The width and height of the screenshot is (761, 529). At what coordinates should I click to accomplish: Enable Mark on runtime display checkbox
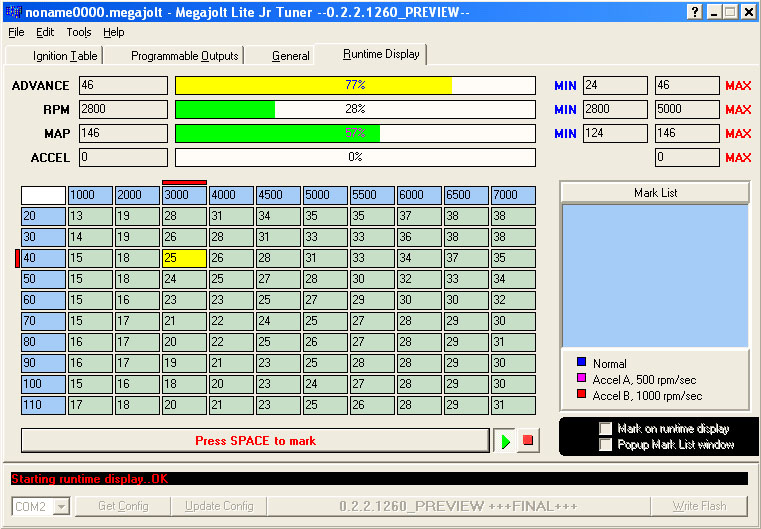point(605,429)
